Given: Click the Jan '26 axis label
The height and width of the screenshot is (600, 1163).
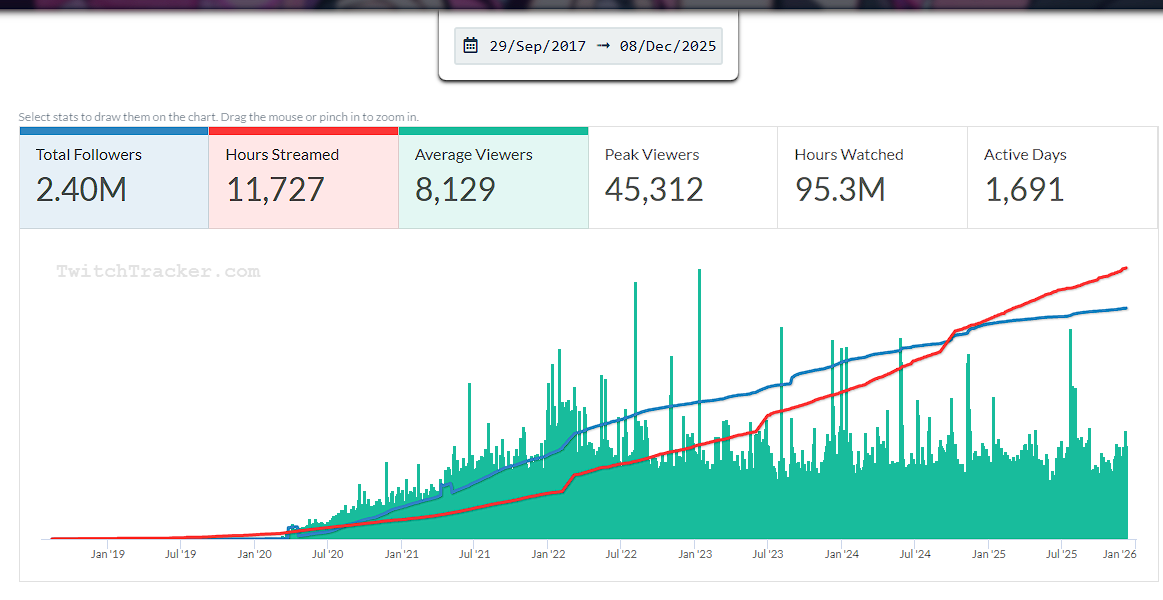Looking at the screenshot, I should click(1120, 554).
